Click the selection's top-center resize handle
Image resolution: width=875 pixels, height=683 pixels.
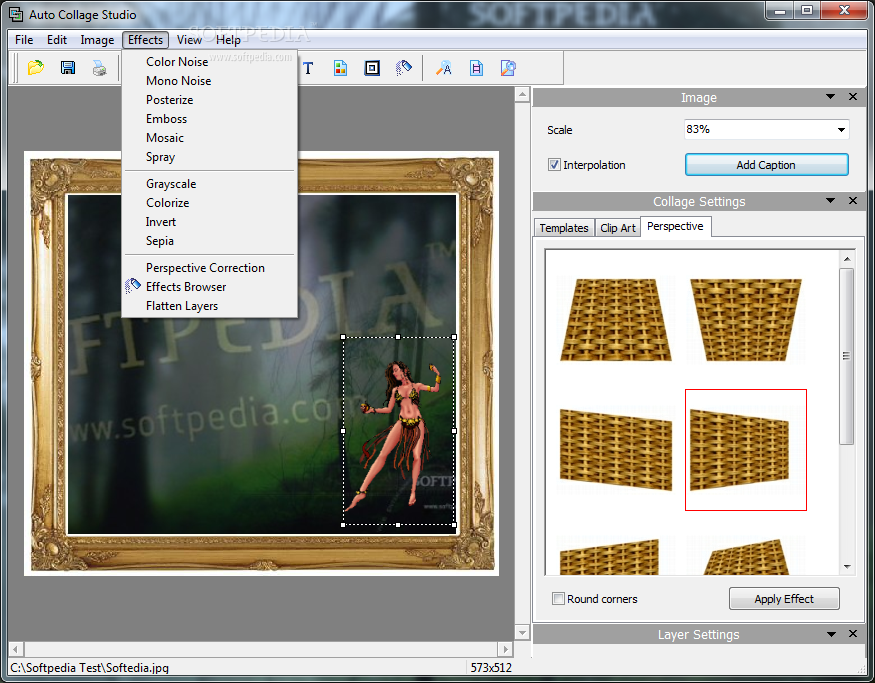point(398,337)
